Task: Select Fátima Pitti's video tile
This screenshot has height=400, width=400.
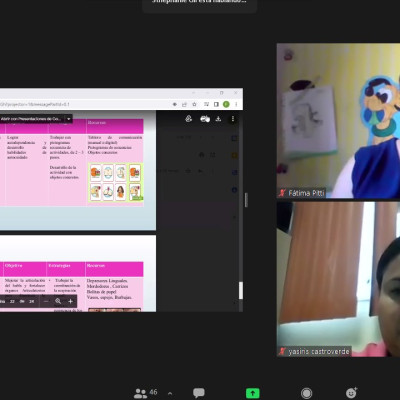Action: [338, 121]
